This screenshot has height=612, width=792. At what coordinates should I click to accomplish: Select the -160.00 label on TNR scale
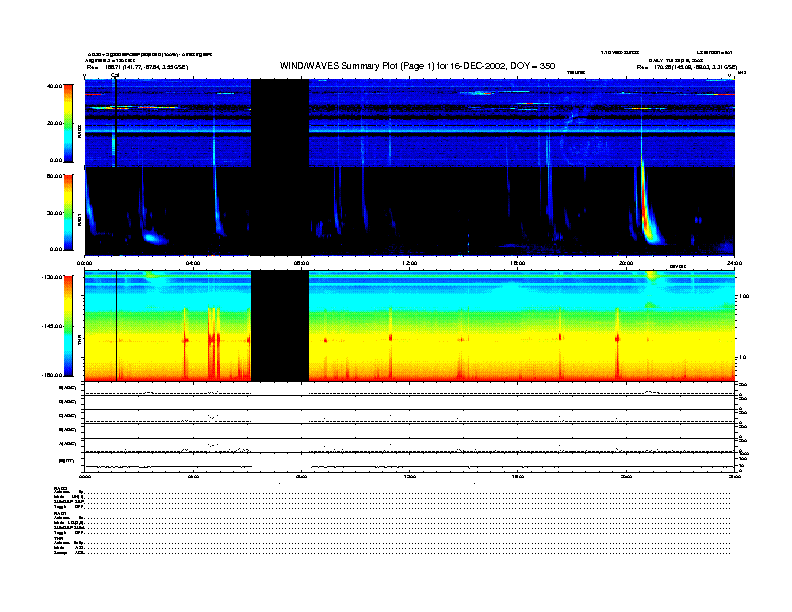click(52, 375)
